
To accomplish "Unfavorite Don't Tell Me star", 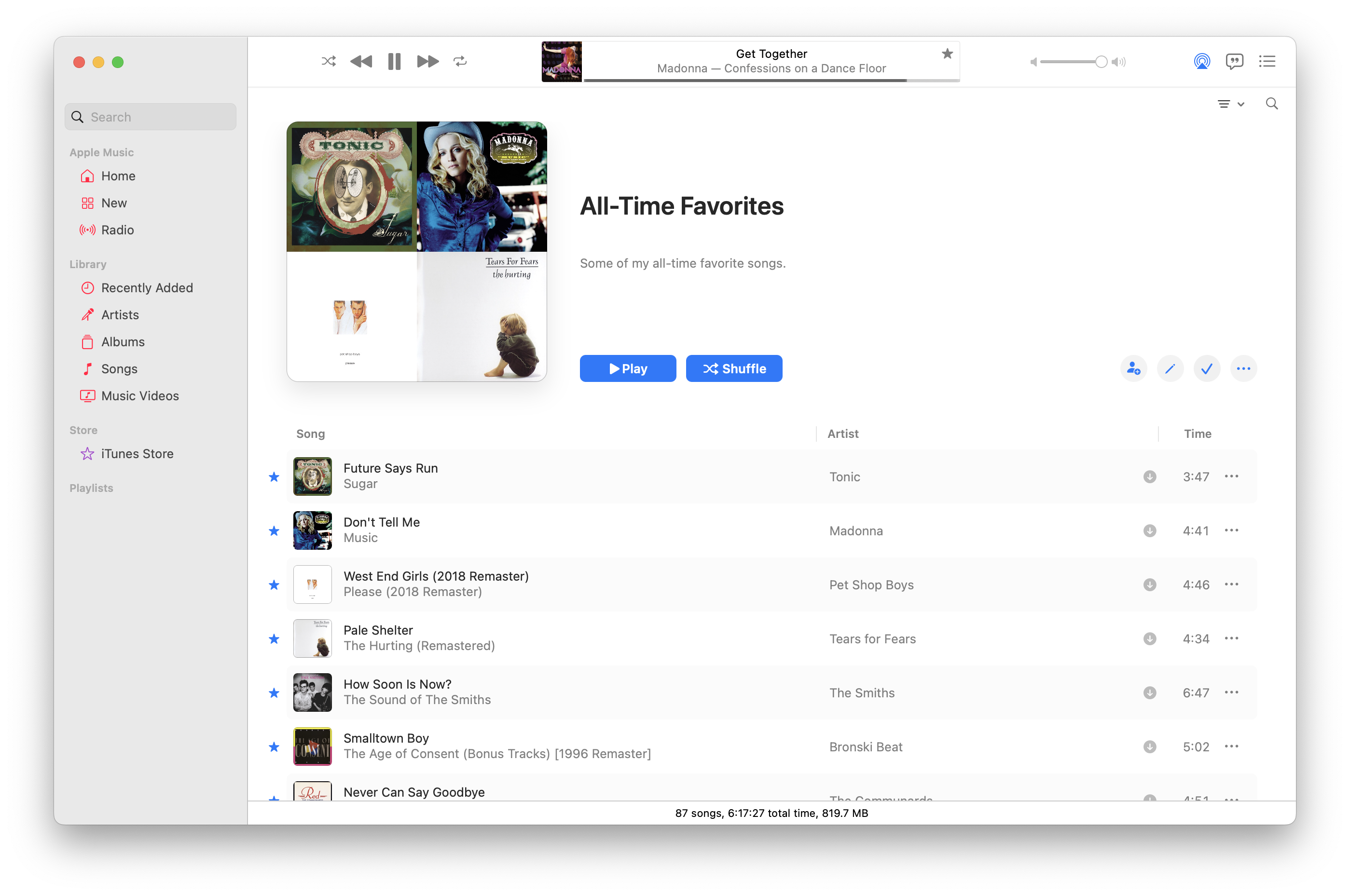I will pos(274,531).
